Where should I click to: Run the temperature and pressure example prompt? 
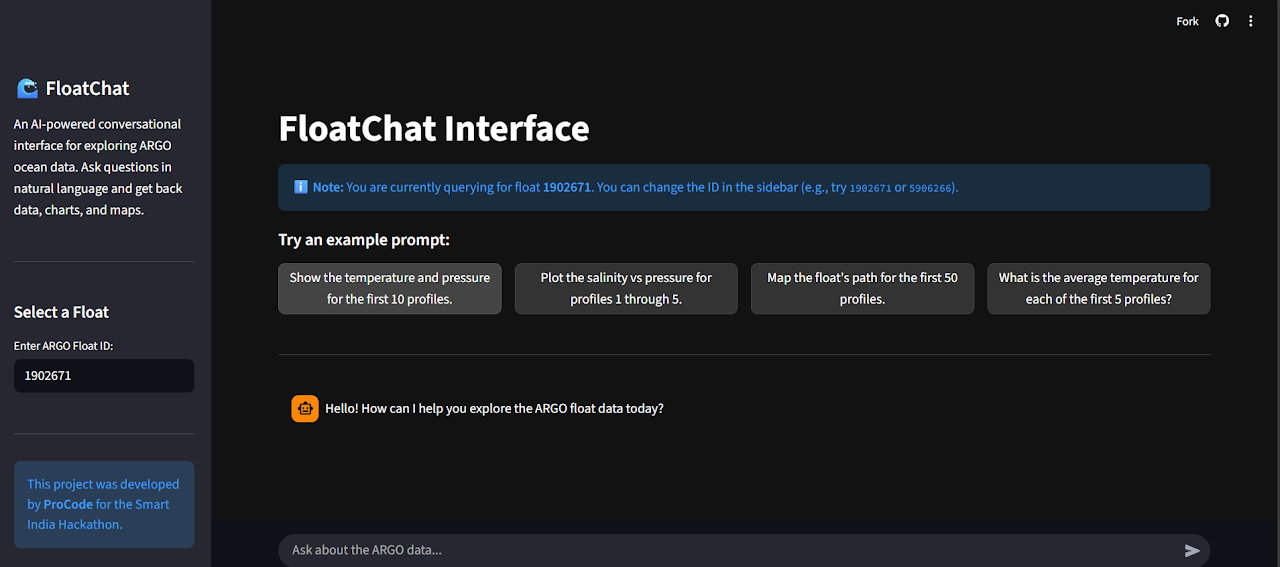tap(390, 289)
